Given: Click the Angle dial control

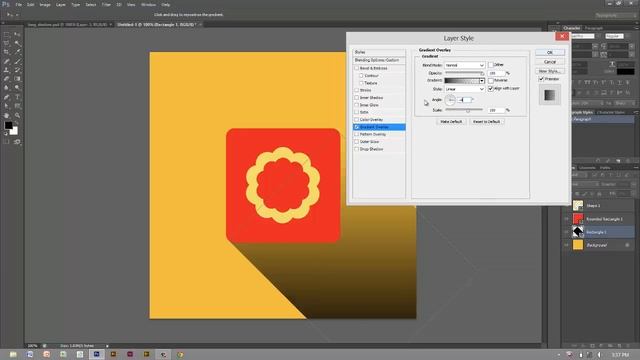Looking at the screenshot, I should (x=450, y=100).
